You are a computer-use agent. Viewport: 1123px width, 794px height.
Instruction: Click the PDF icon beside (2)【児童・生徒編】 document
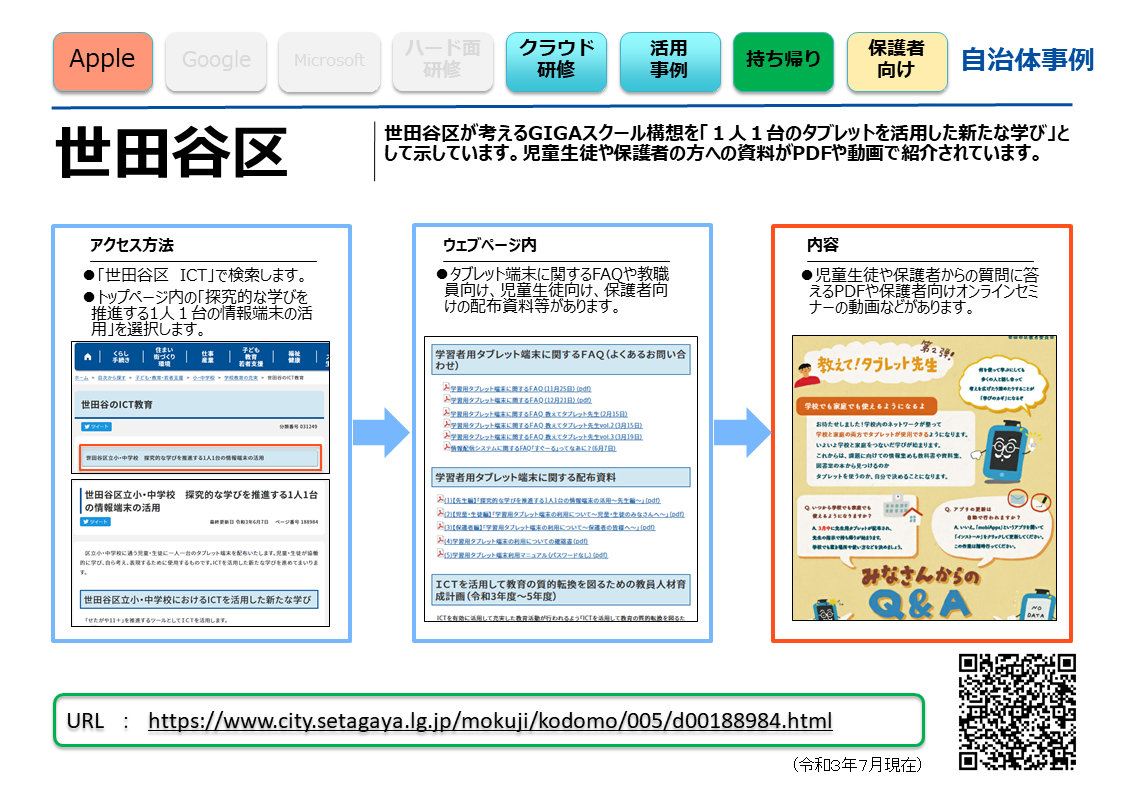coord(440,513)
